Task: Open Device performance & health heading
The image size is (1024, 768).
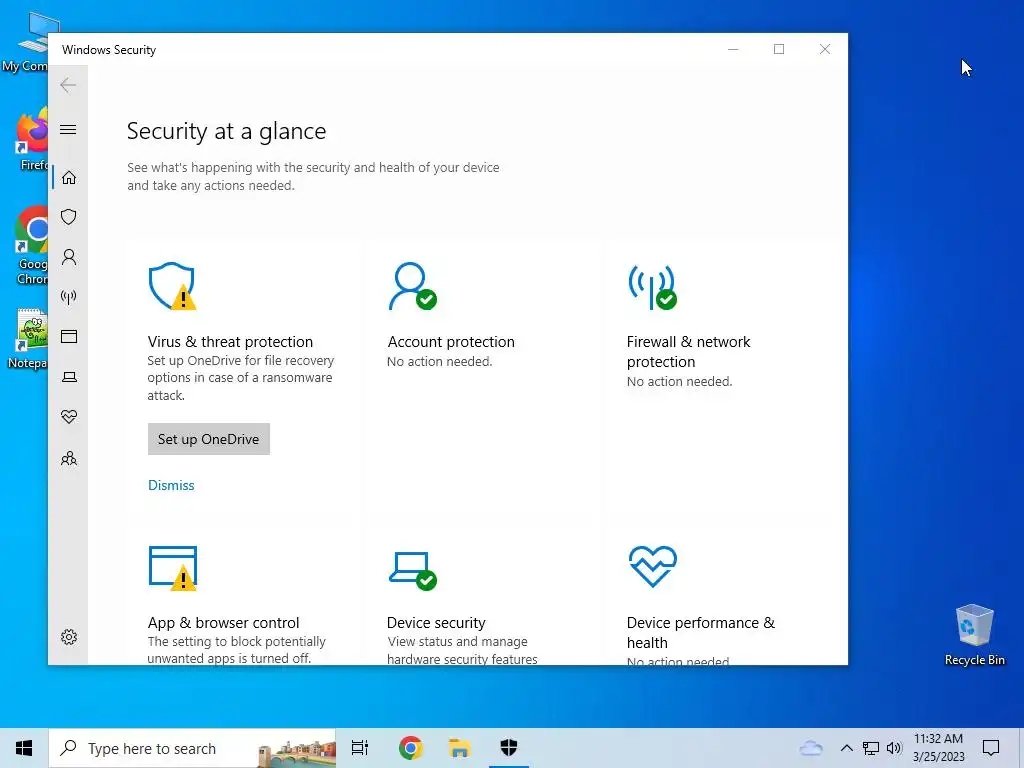Action: point(701,632)
